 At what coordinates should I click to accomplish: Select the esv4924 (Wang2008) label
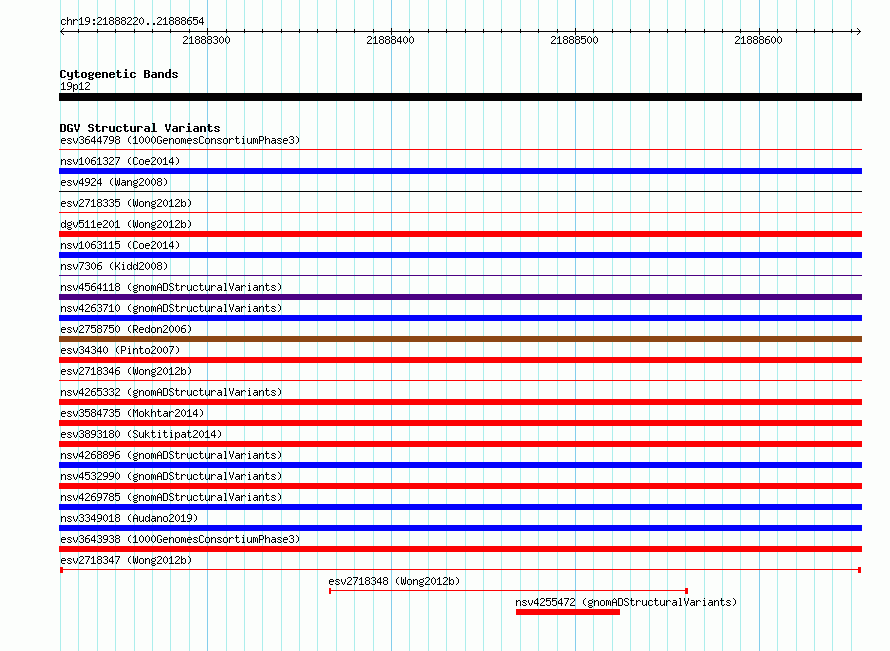(114, 182)
